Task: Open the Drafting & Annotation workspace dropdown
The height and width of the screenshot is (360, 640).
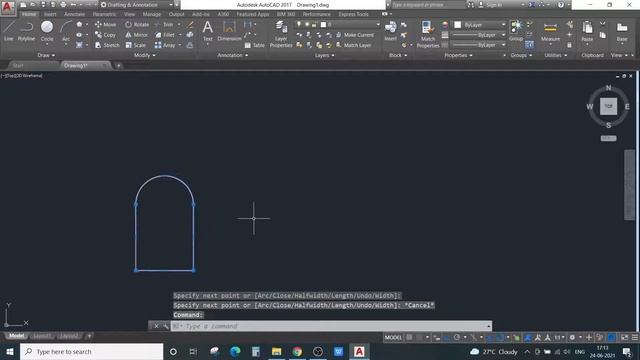Action: pyautogui.click(x=137, y=5)
